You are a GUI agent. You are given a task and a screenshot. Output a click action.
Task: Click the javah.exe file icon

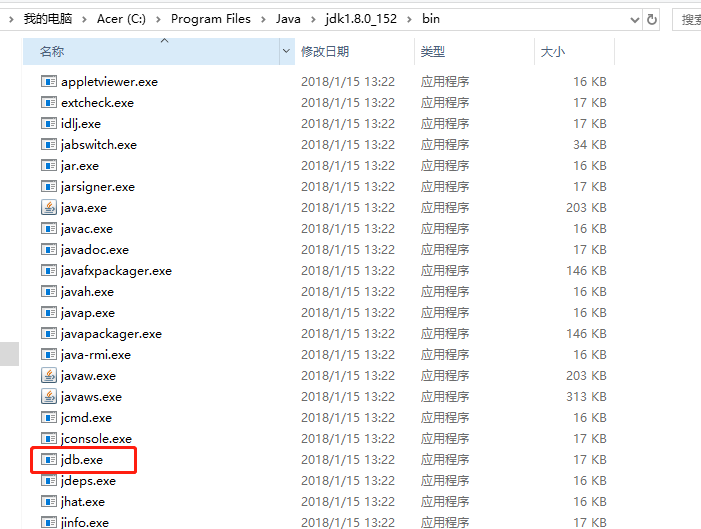click(x=49, y=292)
